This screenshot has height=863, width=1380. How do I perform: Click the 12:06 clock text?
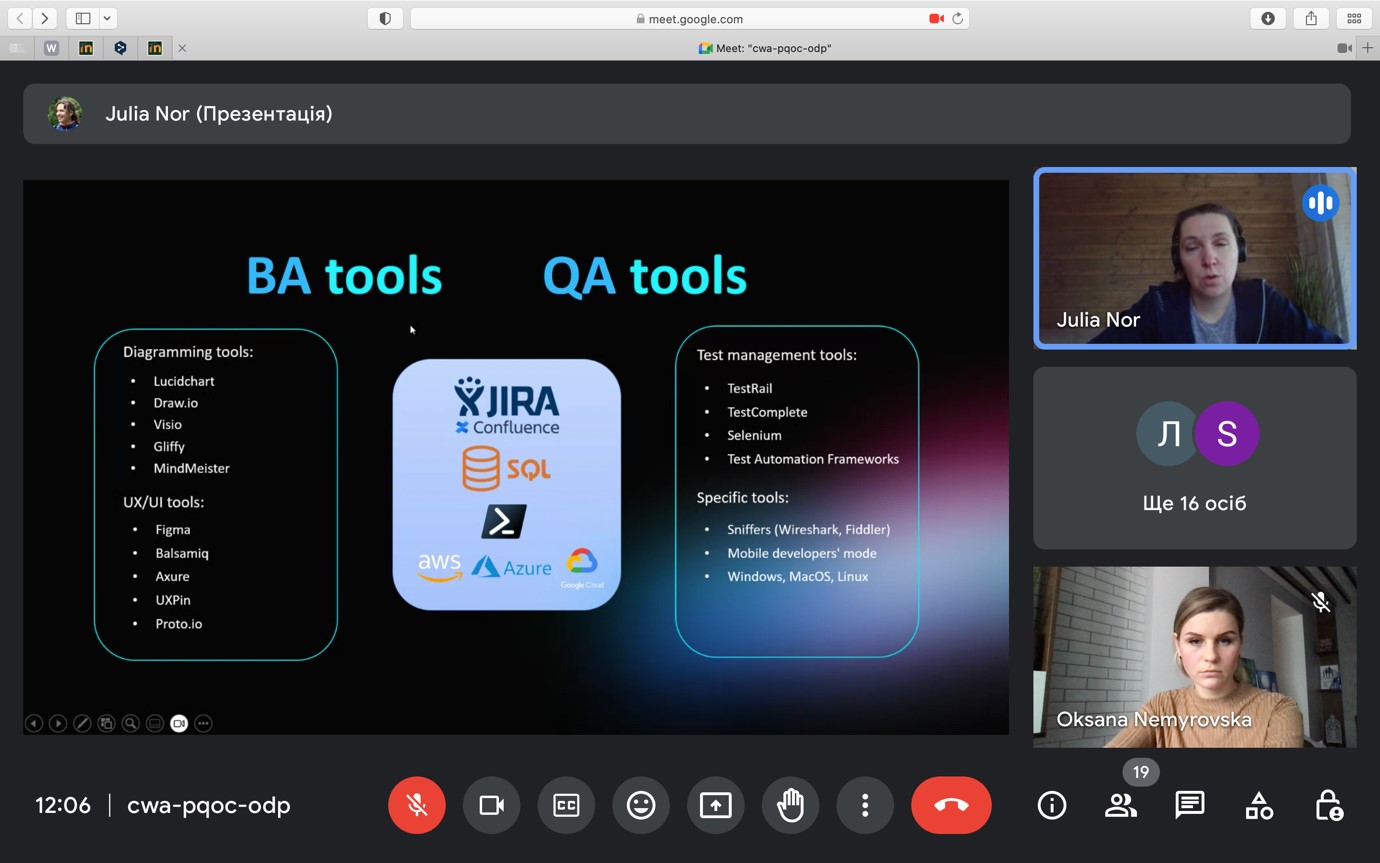point(63,805)
